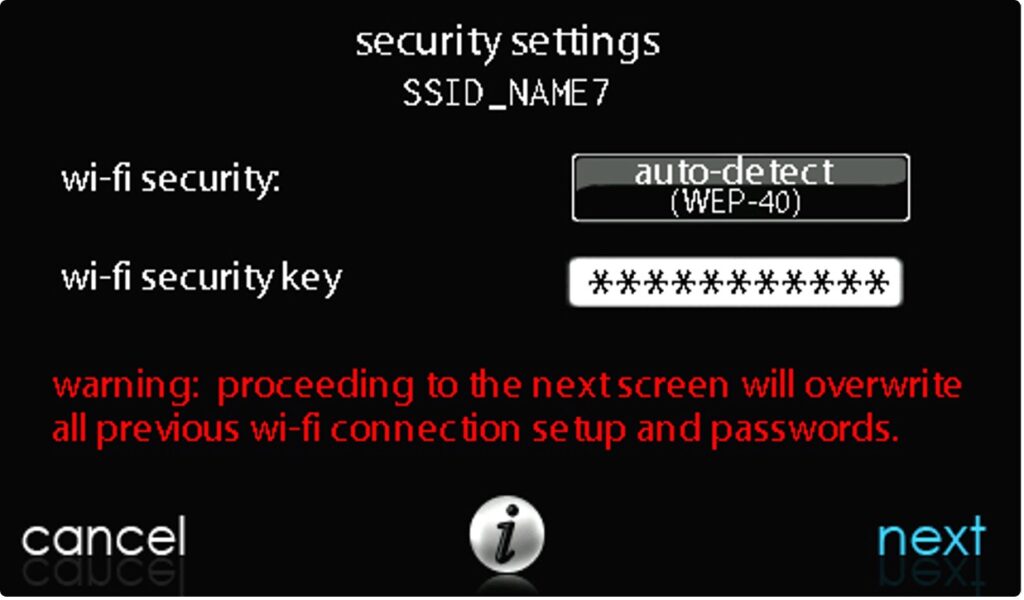Click the wi-fi security key label

tap(202, 279)
